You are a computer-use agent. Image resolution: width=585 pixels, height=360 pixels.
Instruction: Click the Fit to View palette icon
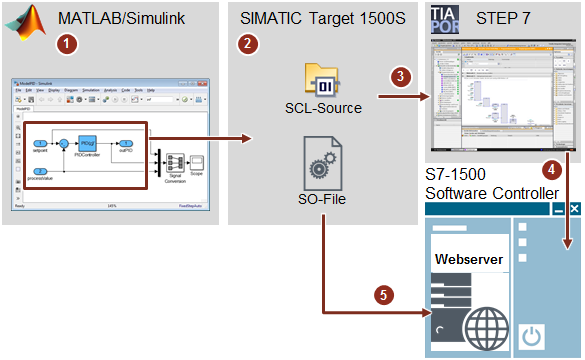(18, 136)
